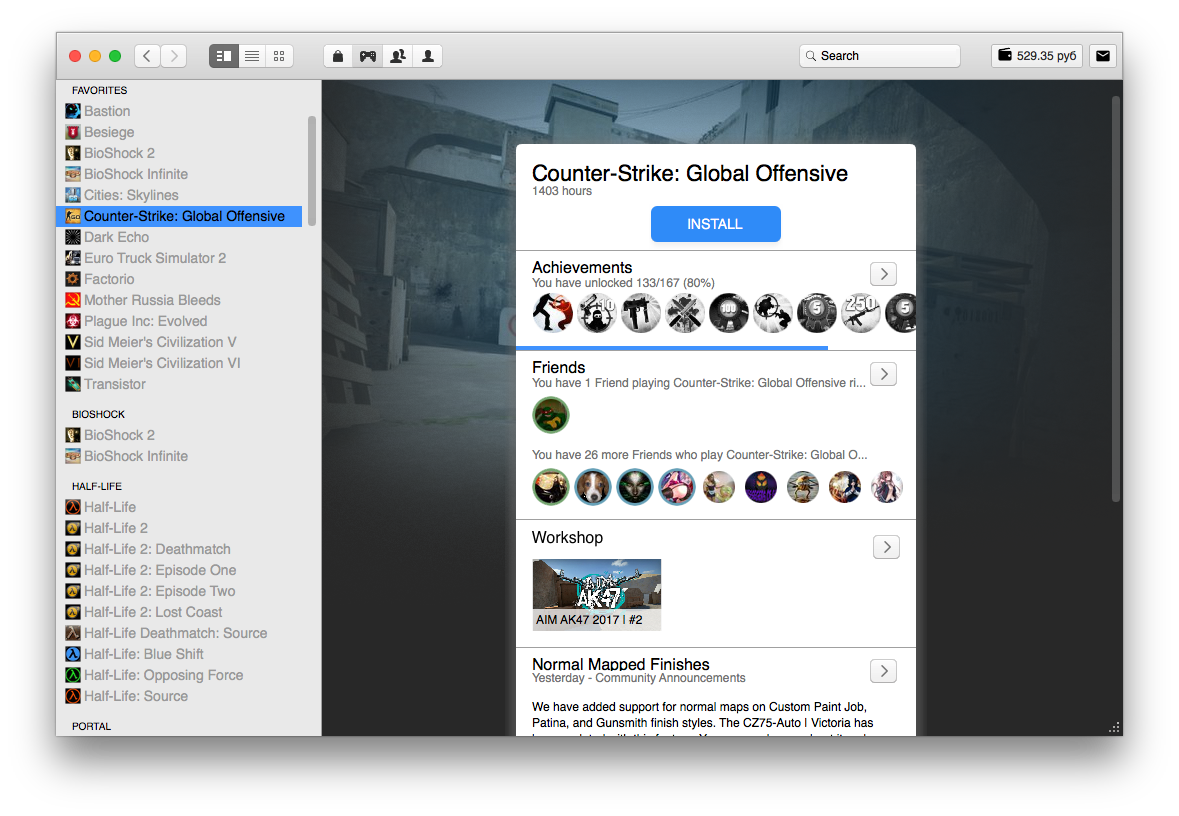Click the dark purple friend avatar

pyautogui.click(x=761, y=487)
